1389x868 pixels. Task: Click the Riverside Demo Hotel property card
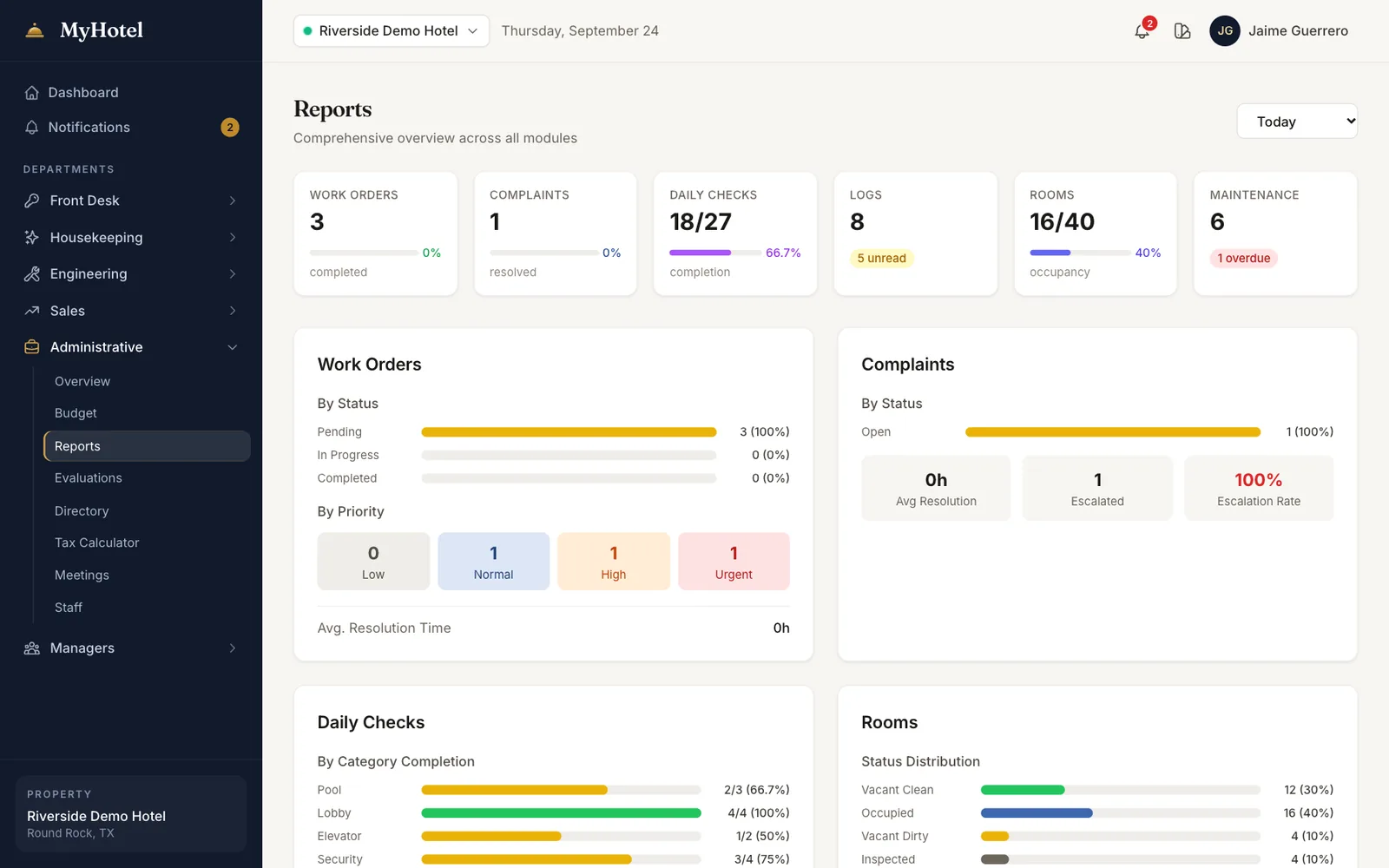(131, 813)
